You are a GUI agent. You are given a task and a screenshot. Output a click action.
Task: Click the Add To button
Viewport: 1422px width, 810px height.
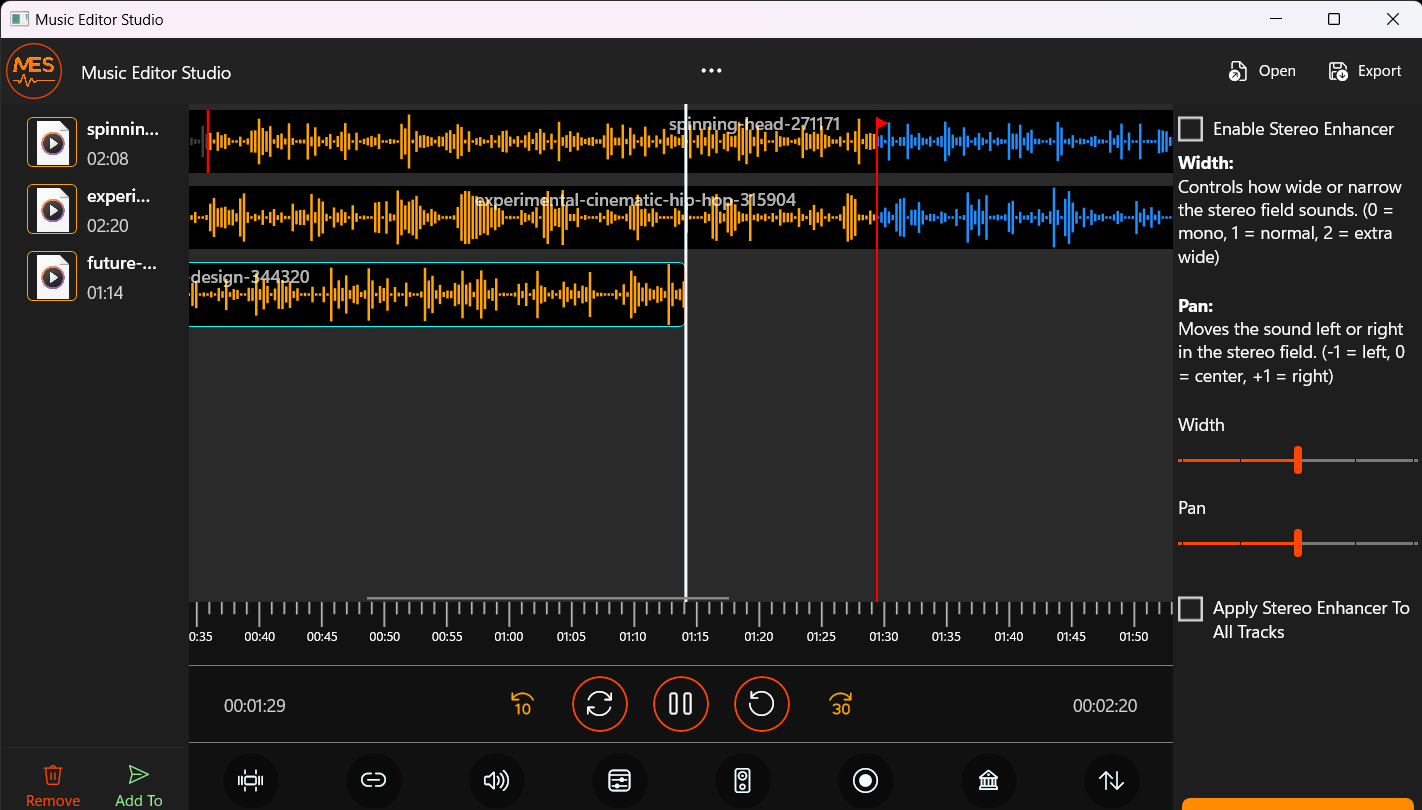pos(138,783)
